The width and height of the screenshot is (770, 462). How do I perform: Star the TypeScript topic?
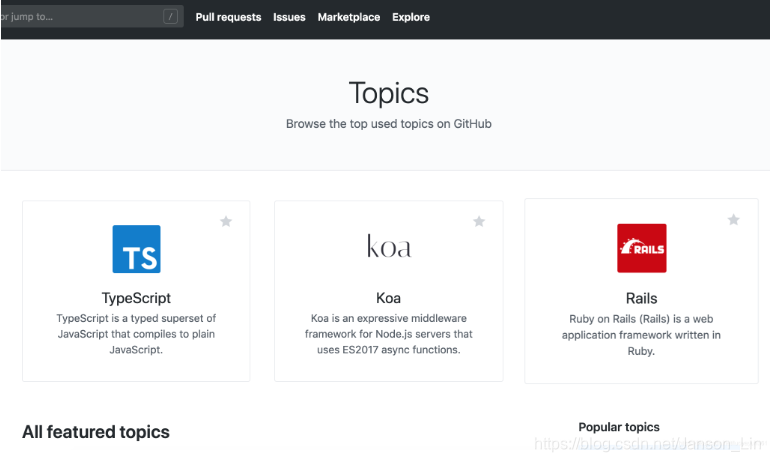tap(226, 221)
